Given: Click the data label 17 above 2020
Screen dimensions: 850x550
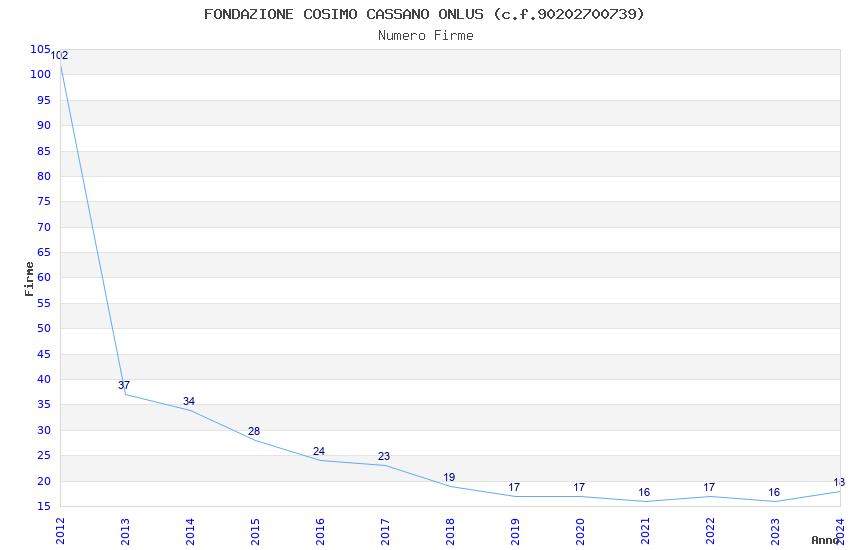Looking at the screenshot, I should [x=579, y=487].
